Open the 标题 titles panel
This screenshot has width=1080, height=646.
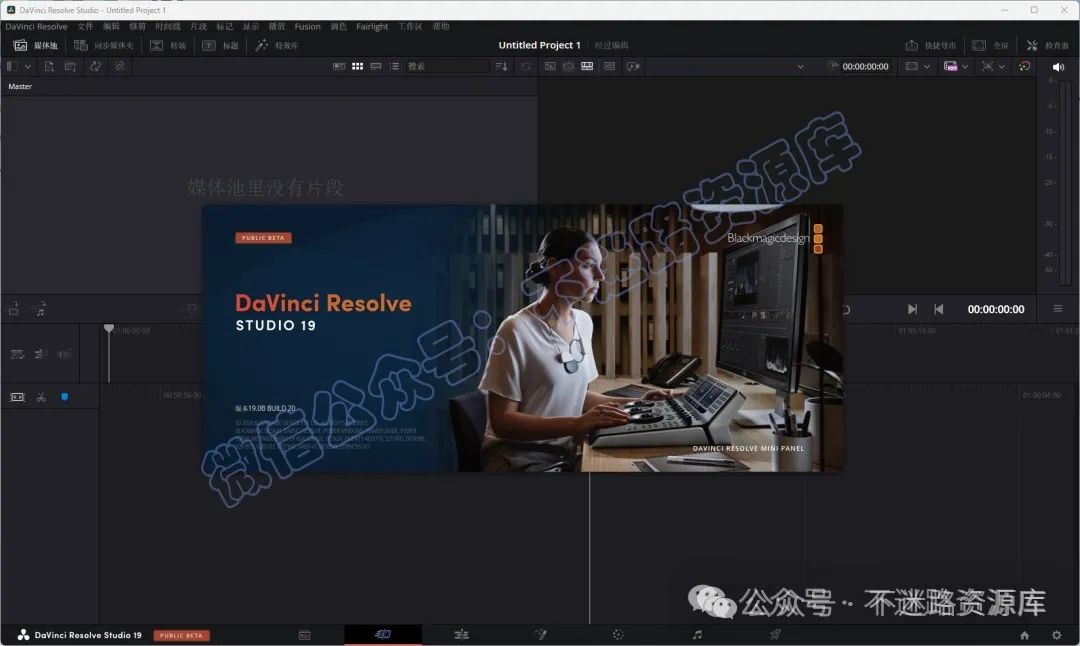coord(220,45)
